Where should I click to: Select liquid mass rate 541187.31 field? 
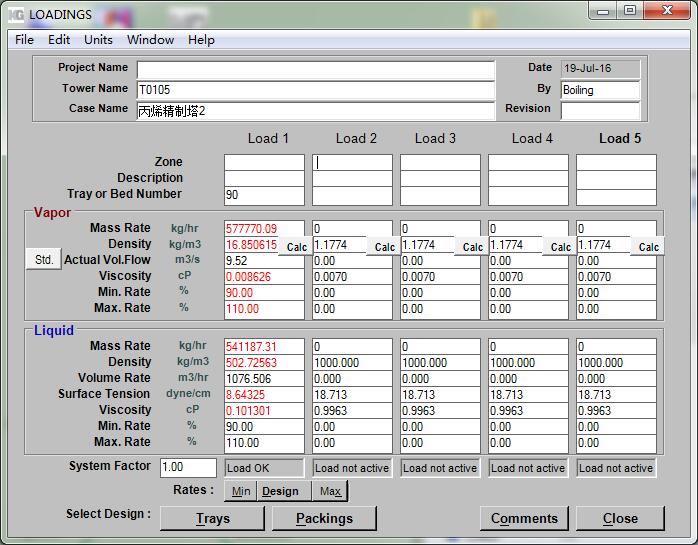264,347
